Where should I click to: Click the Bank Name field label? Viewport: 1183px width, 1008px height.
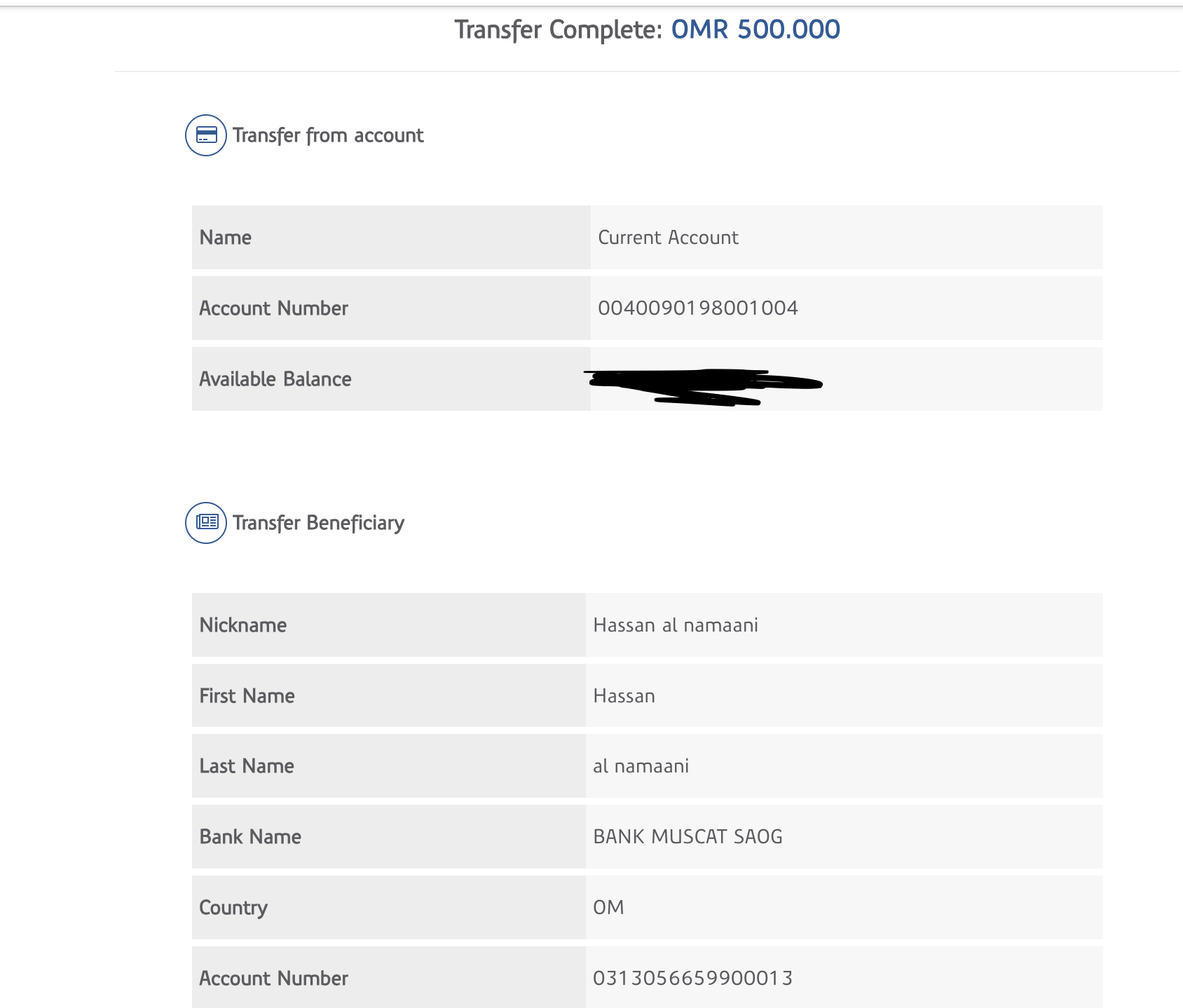coord(250,837)
